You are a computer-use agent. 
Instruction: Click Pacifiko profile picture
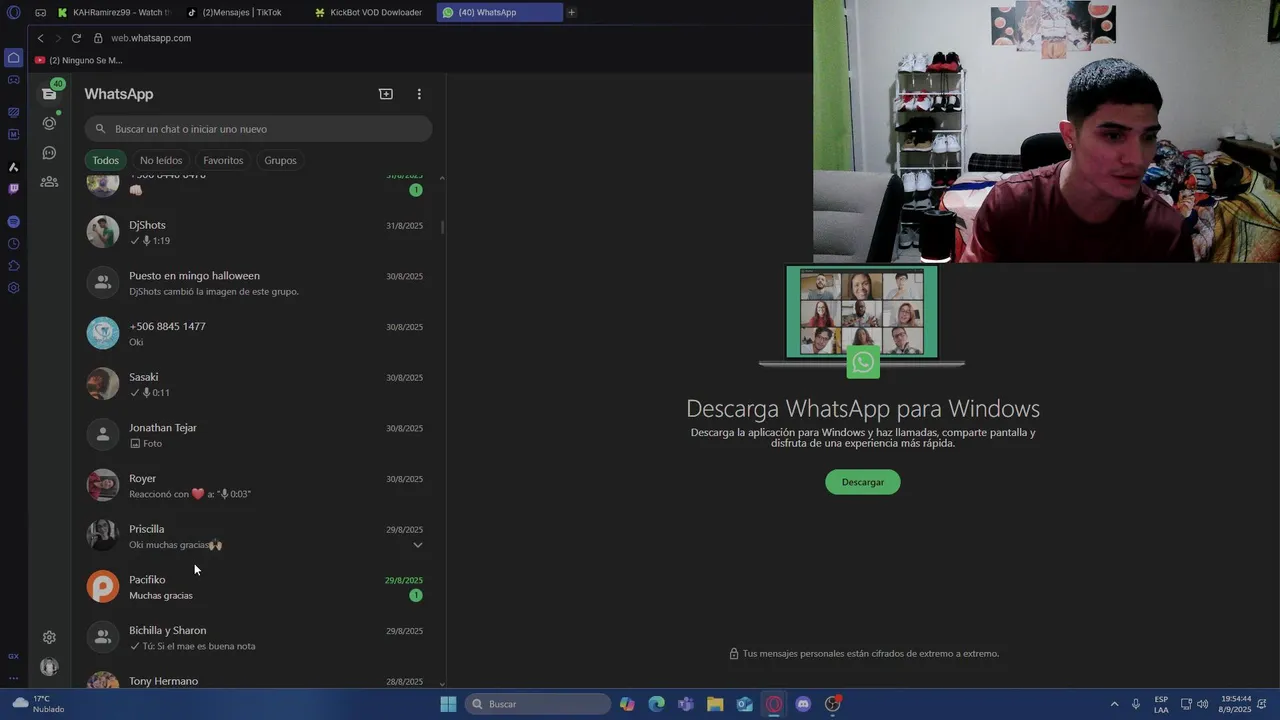pos(102,587)
